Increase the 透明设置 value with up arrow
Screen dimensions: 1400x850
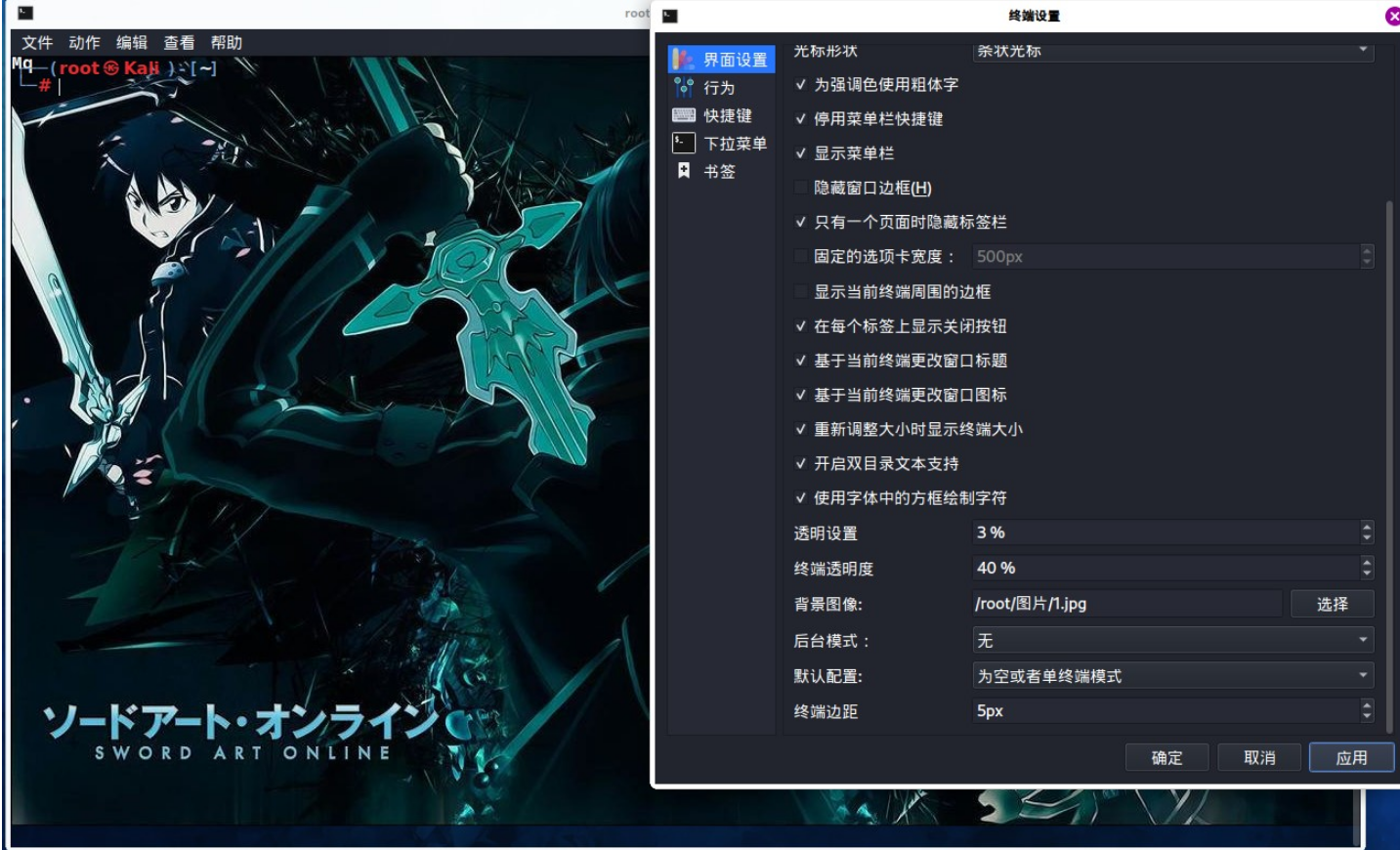1367,527
